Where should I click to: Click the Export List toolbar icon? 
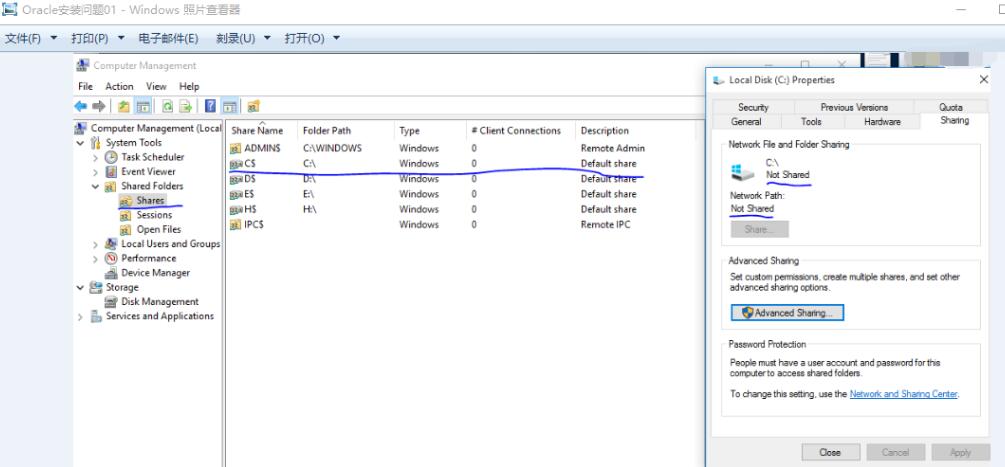[186, 105]
